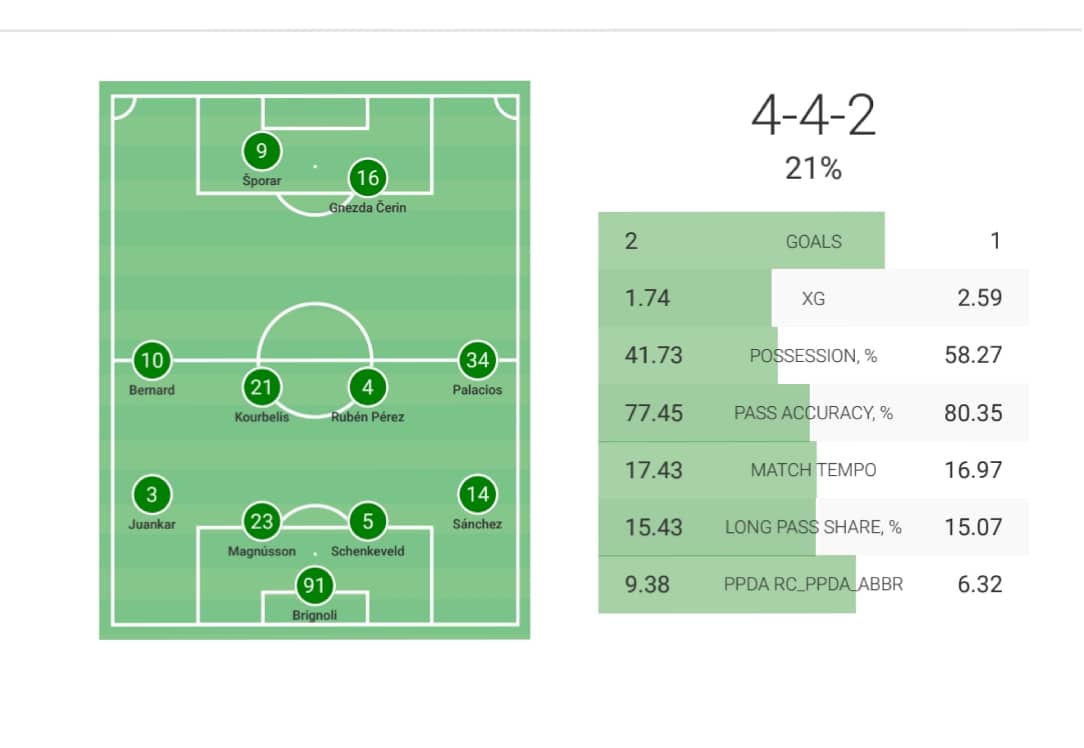Click goalkeeper Brignoli's number 91 marker

coord(315,586)
